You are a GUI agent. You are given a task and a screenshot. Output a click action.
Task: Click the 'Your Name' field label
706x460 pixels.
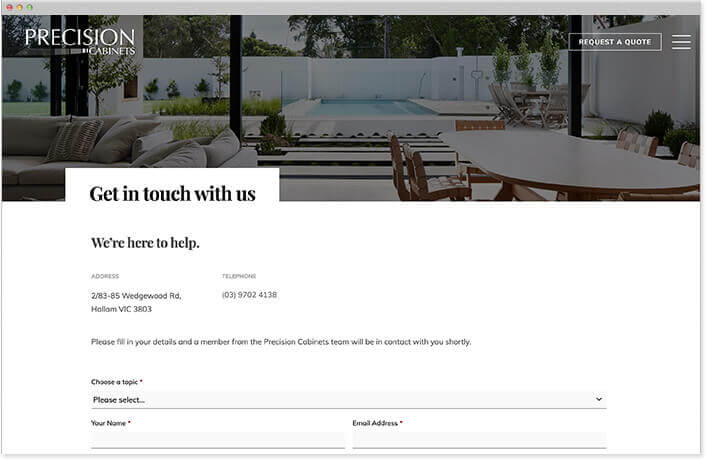click(x=109, y=423)
